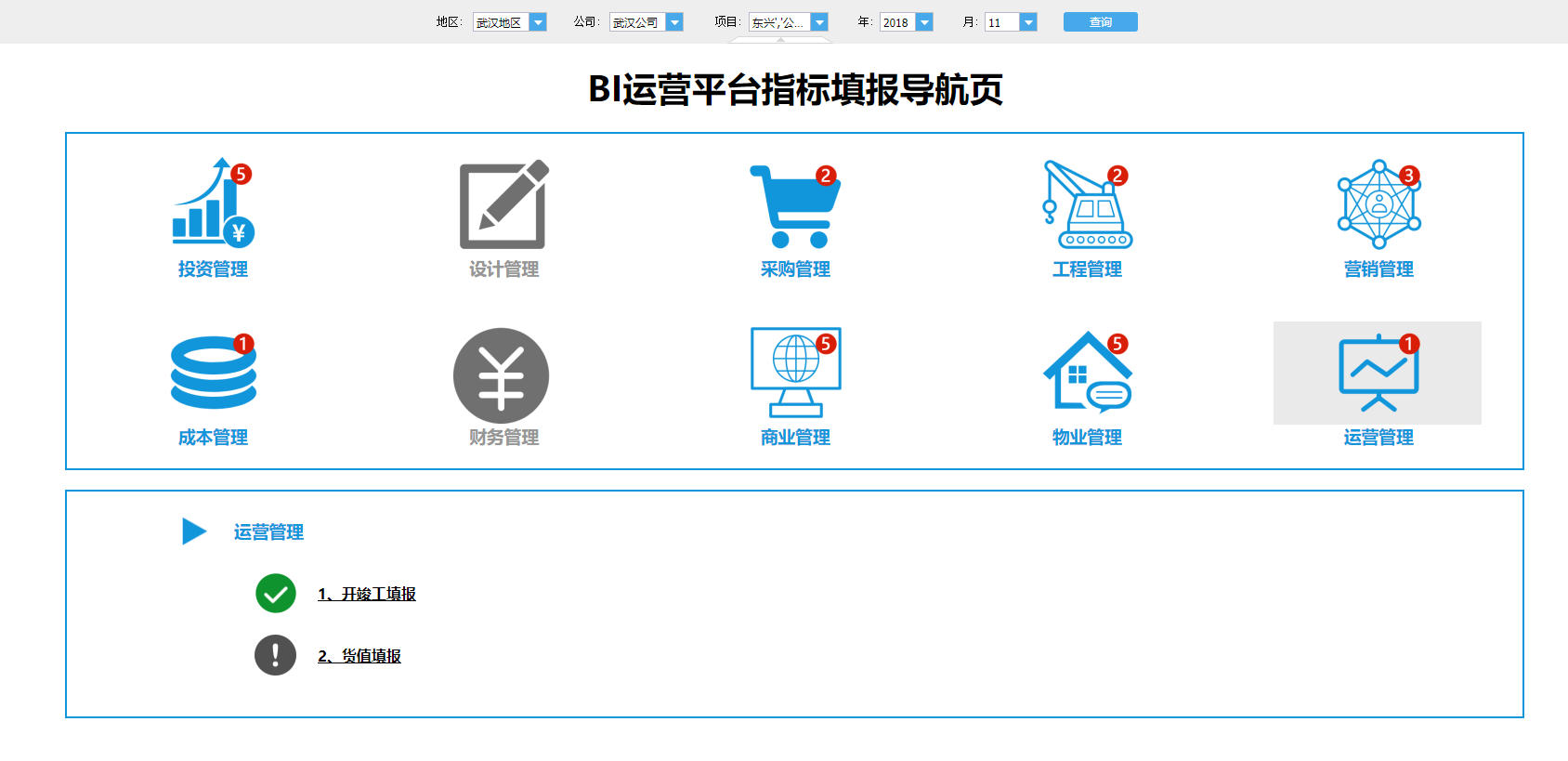Open the 财务管理 yen circle icon
This screenshot has width=1568, height=761.
502,375
